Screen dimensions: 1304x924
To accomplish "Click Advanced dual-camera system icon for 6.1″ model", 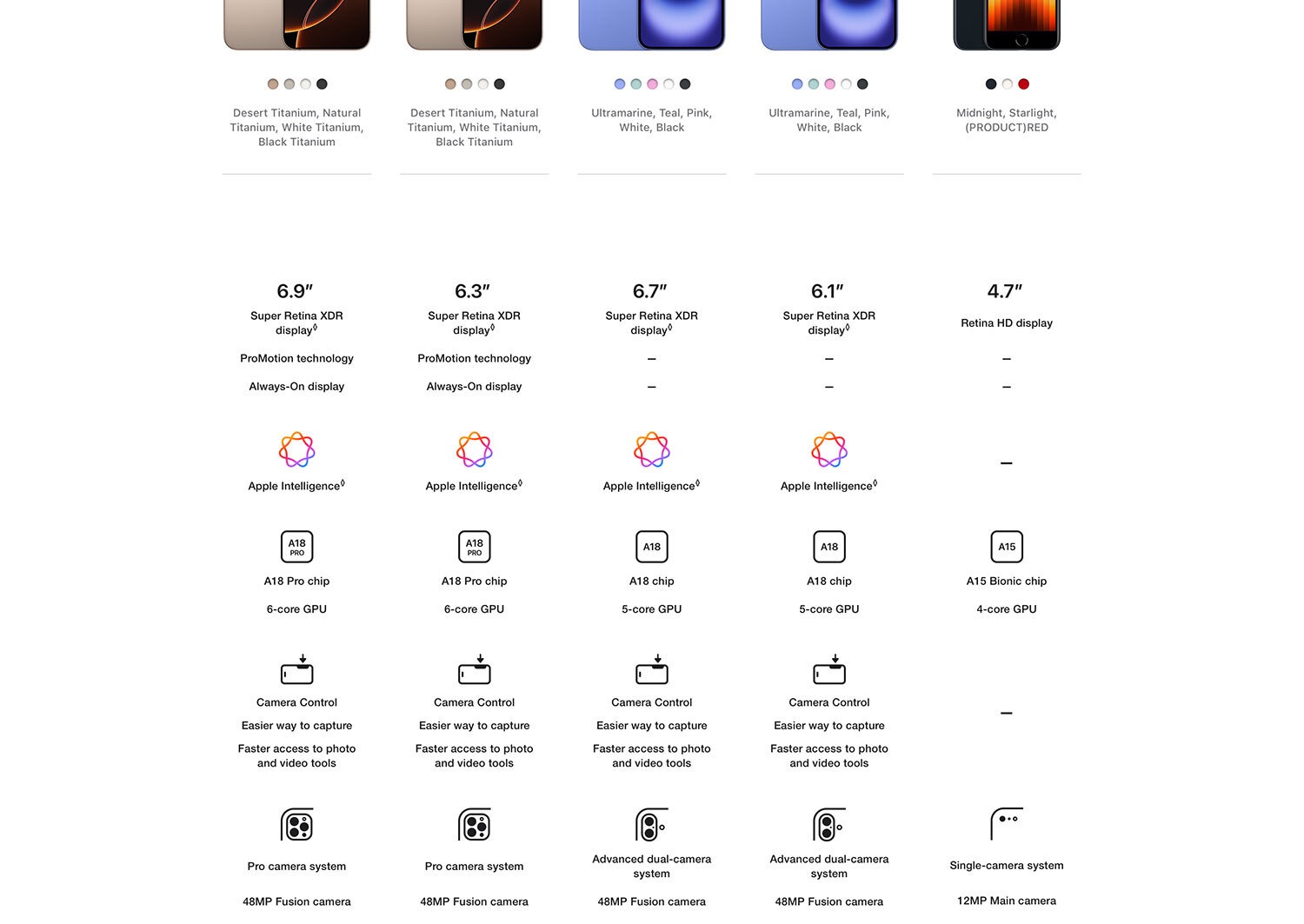I will point(828,824).
